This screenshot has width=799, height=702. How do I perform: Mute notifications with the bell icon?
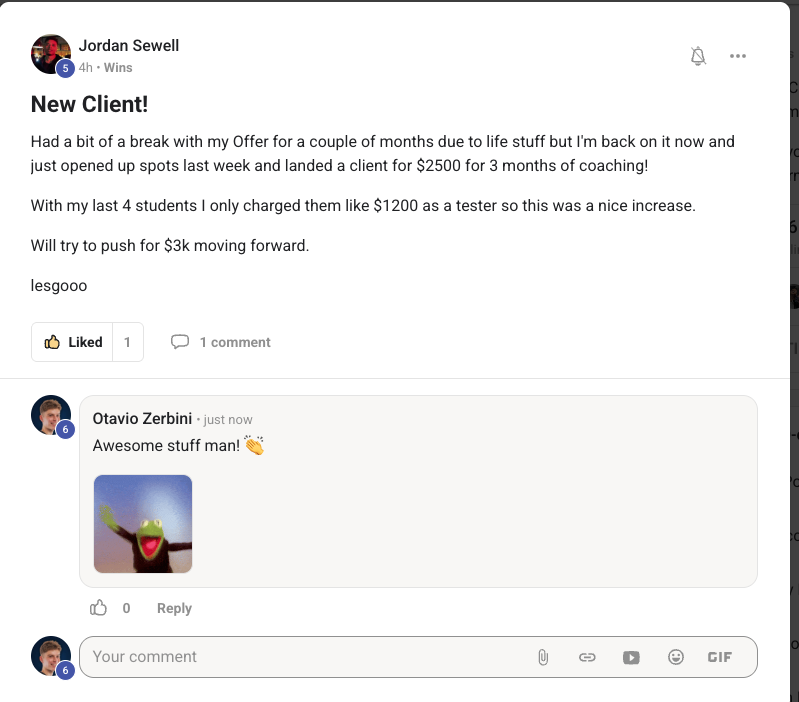[x=698, y=56]
